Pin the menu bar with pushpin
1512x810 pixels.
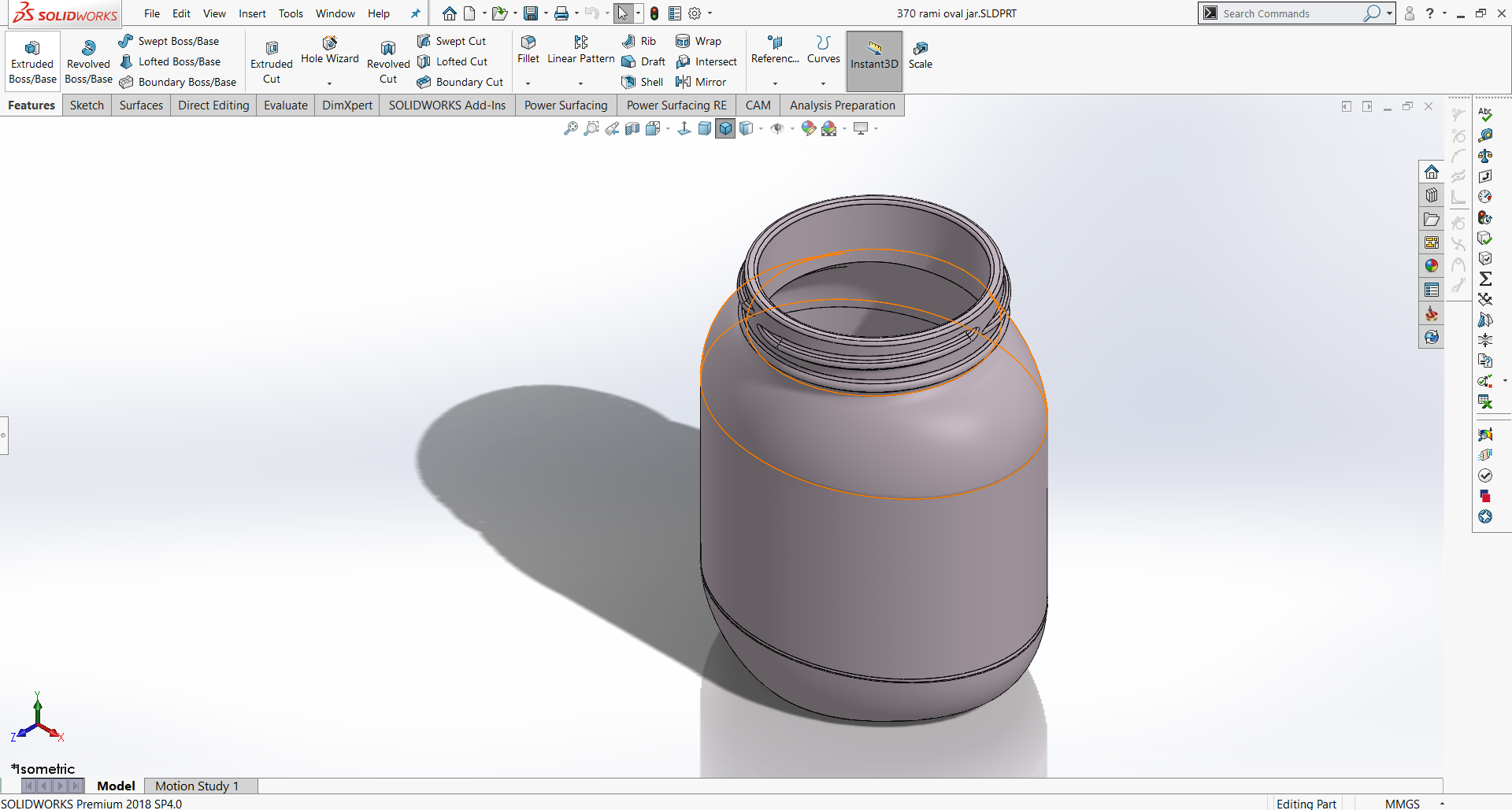coord(416,13)
